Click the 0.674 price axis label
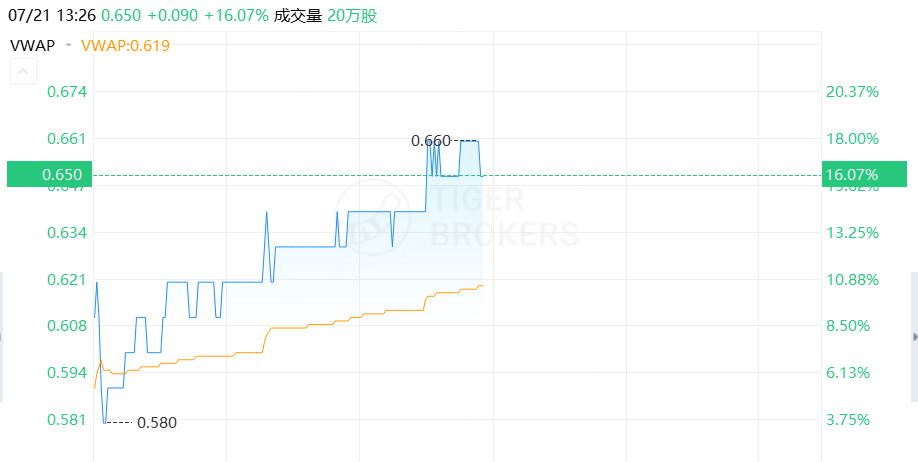This screenshot has width=918, height=462. tap(66, 91)
